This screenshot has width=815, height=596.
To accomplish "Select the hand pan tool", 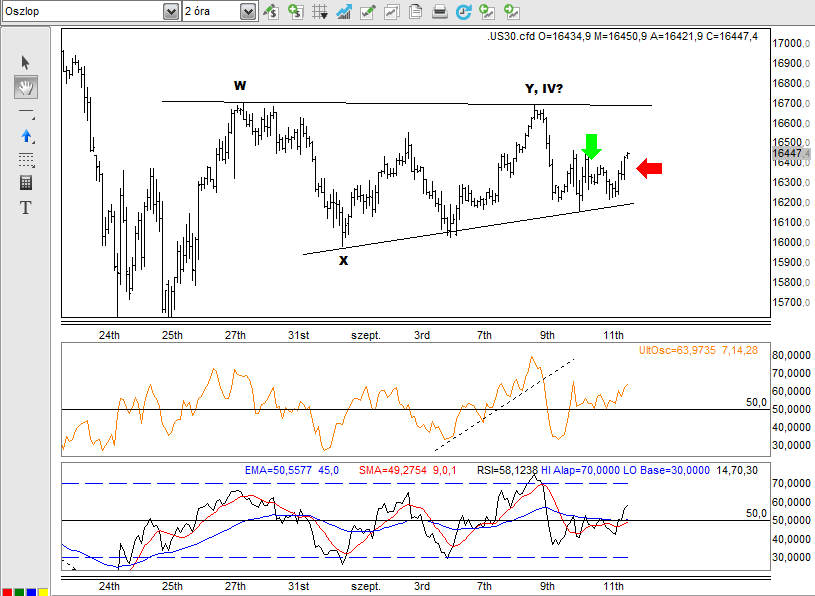I will (x=25, y=87).
